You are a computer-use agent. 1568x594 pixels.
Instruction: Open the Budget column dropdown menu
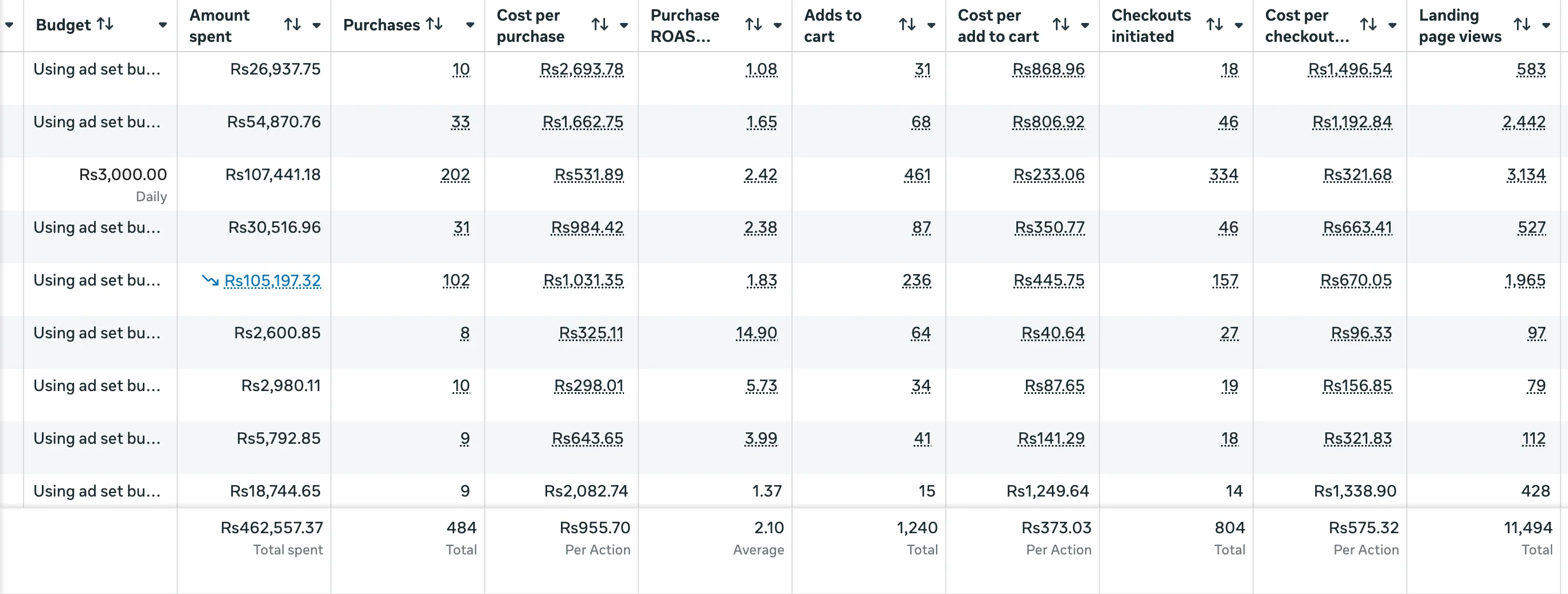point(162,26)
